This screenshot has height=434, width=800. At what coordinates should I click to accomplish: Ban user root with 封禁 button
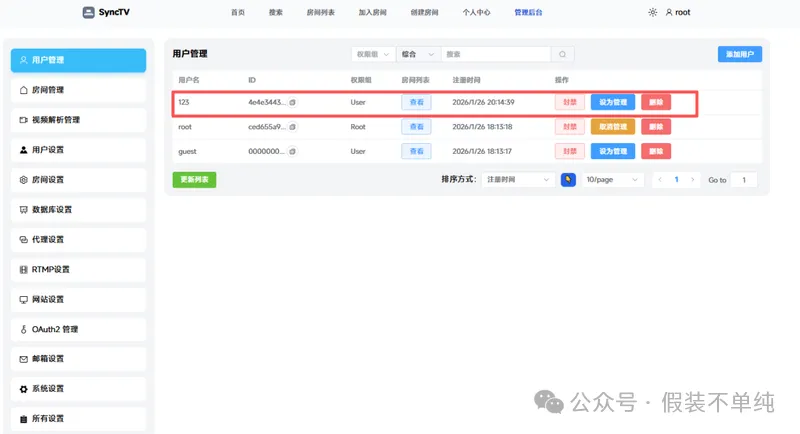pos(570,127)
